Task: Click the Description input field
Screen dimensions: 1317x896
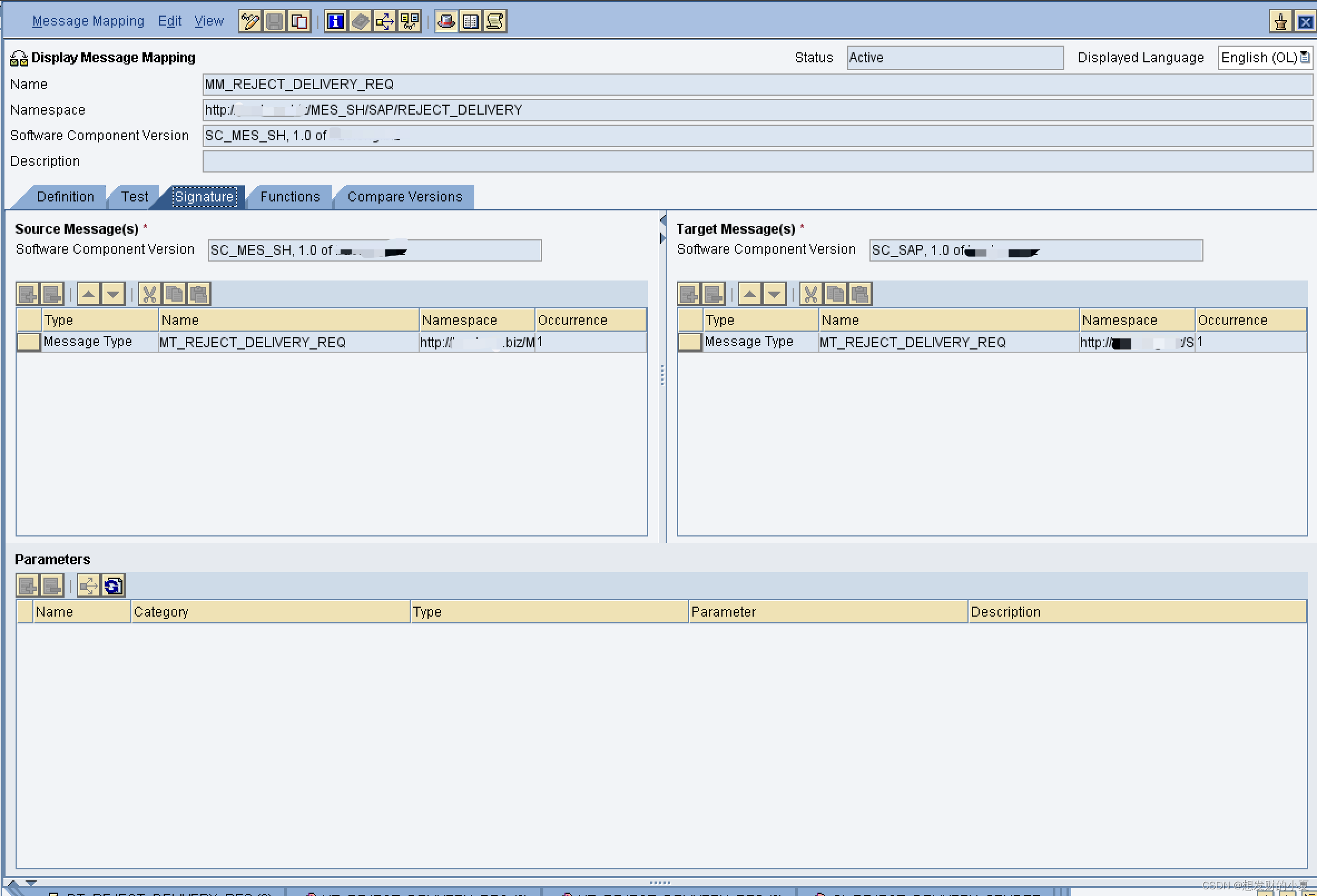Action: pos(756,161)
